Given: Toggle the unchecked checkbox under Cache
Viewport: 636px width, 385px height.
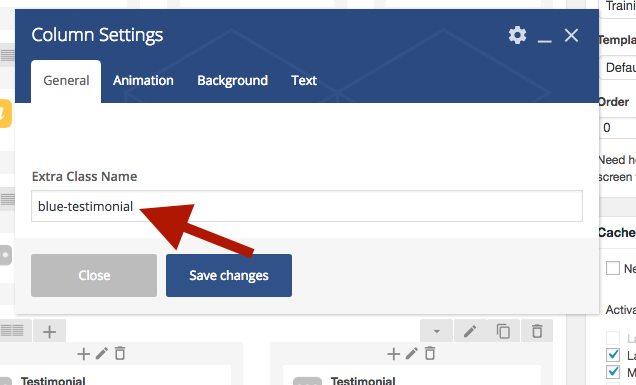Looking at the screenshot, I should point(613,268).
